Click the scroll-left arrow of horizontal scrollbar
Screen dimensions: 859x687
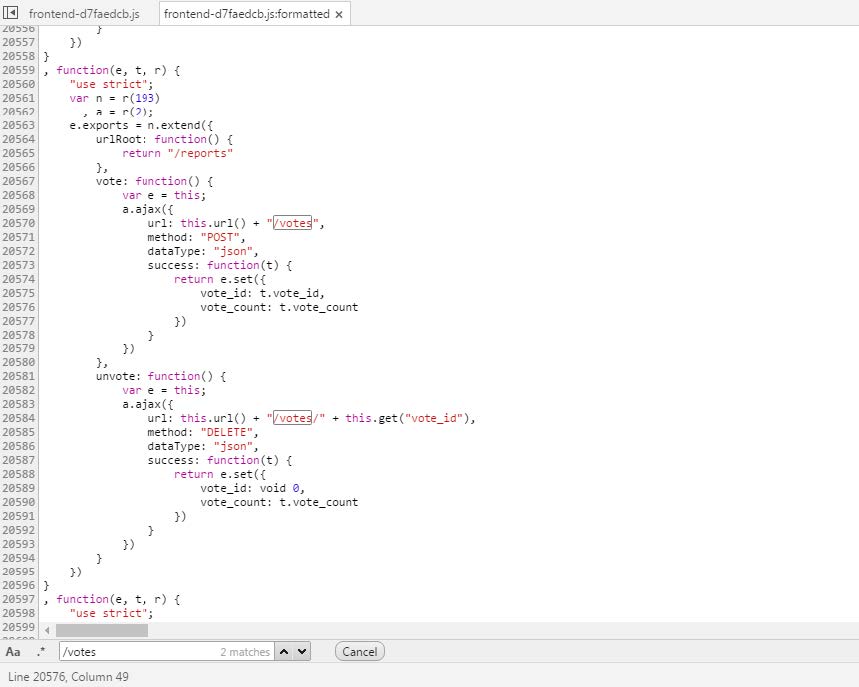tap(48, 630)
